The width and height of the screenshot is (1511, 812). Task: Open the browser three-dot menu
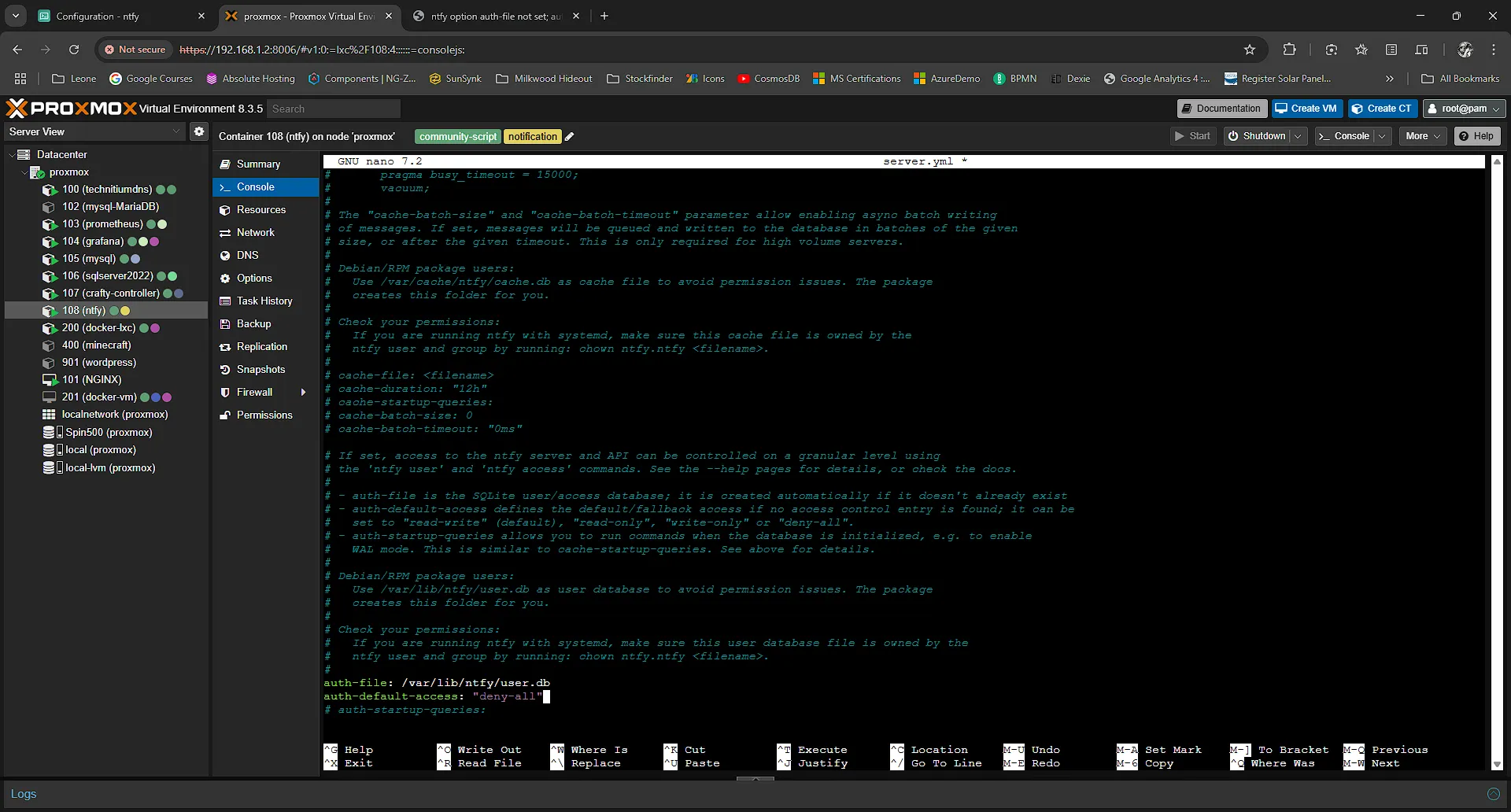[x=1494, y=50]
